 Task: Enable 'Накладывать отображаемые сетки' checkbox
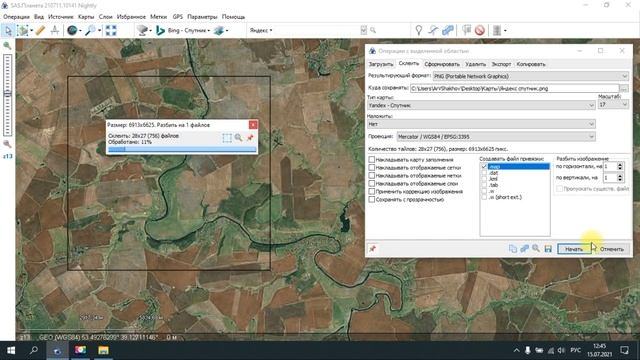(x=371, y=167)
